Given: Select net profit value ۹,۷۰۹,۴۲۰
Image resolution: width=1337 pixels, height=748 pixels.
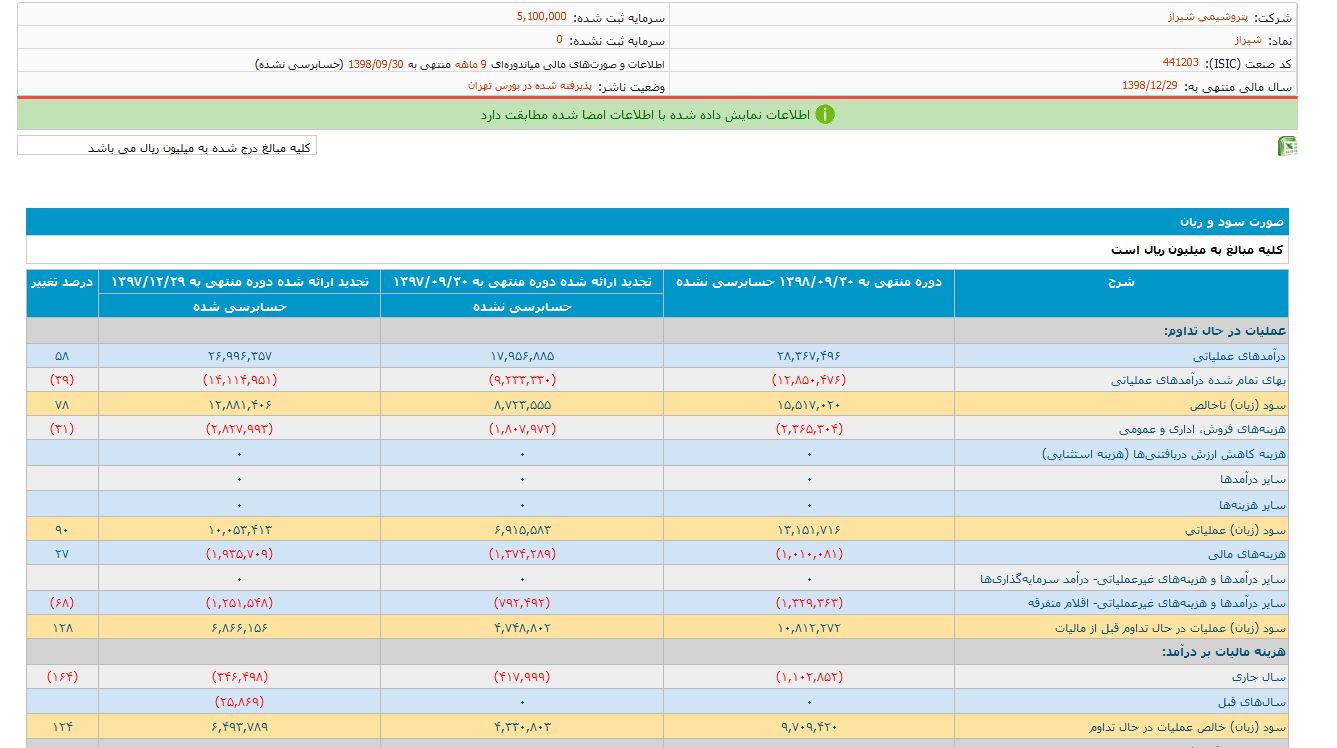Looking at the screenshot, I should (x=809, y=727).
